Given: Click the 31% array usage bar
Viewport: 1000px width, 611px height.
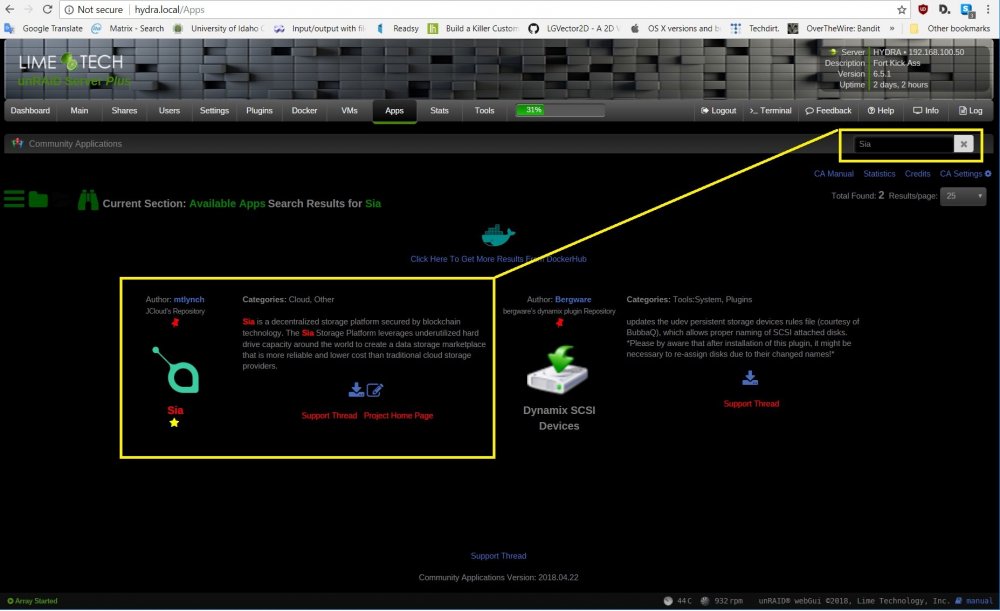Looking at the screenshot, I should click(560, 110).
